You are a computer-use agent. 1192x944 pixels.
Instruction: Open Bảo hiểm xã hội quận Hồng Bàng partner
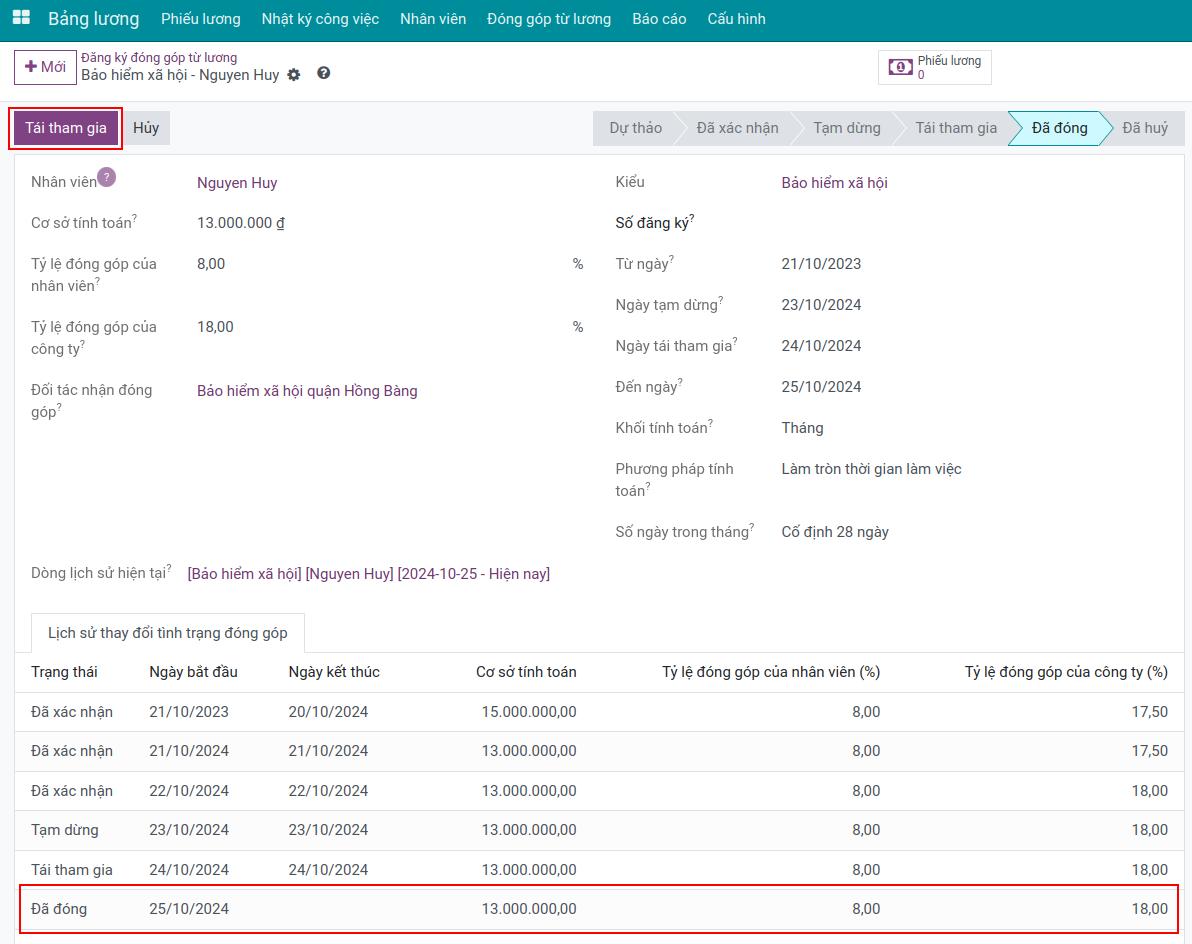(307, 391)
